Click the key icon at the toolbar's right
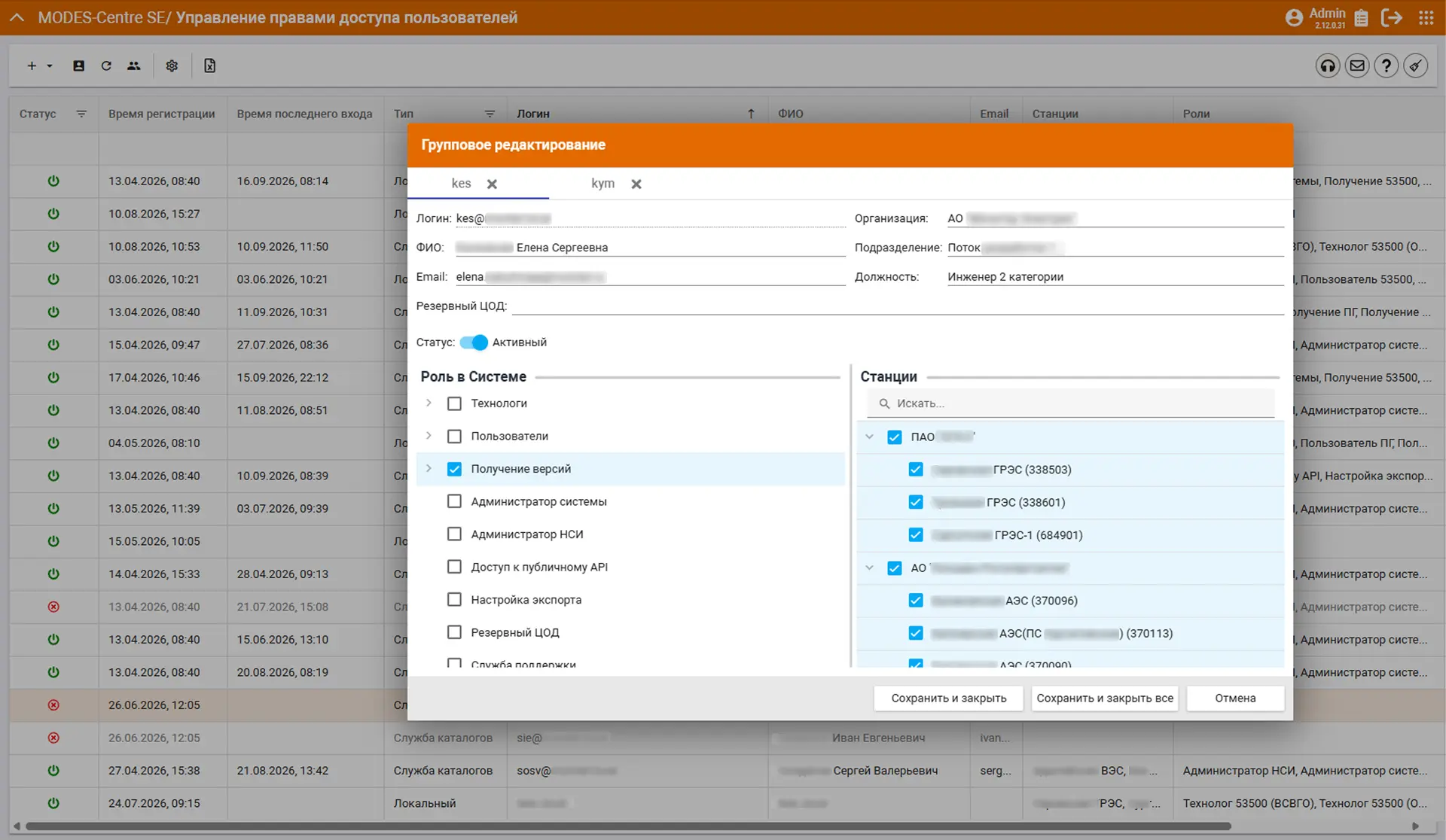 click(1416, 66)
